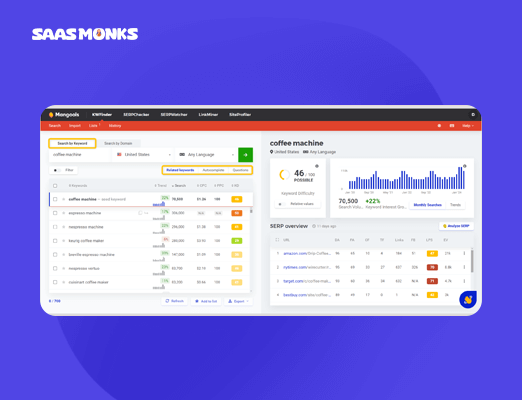Star the nespresso machine keyword
This screenshot has height=400, width=522.
63,227
